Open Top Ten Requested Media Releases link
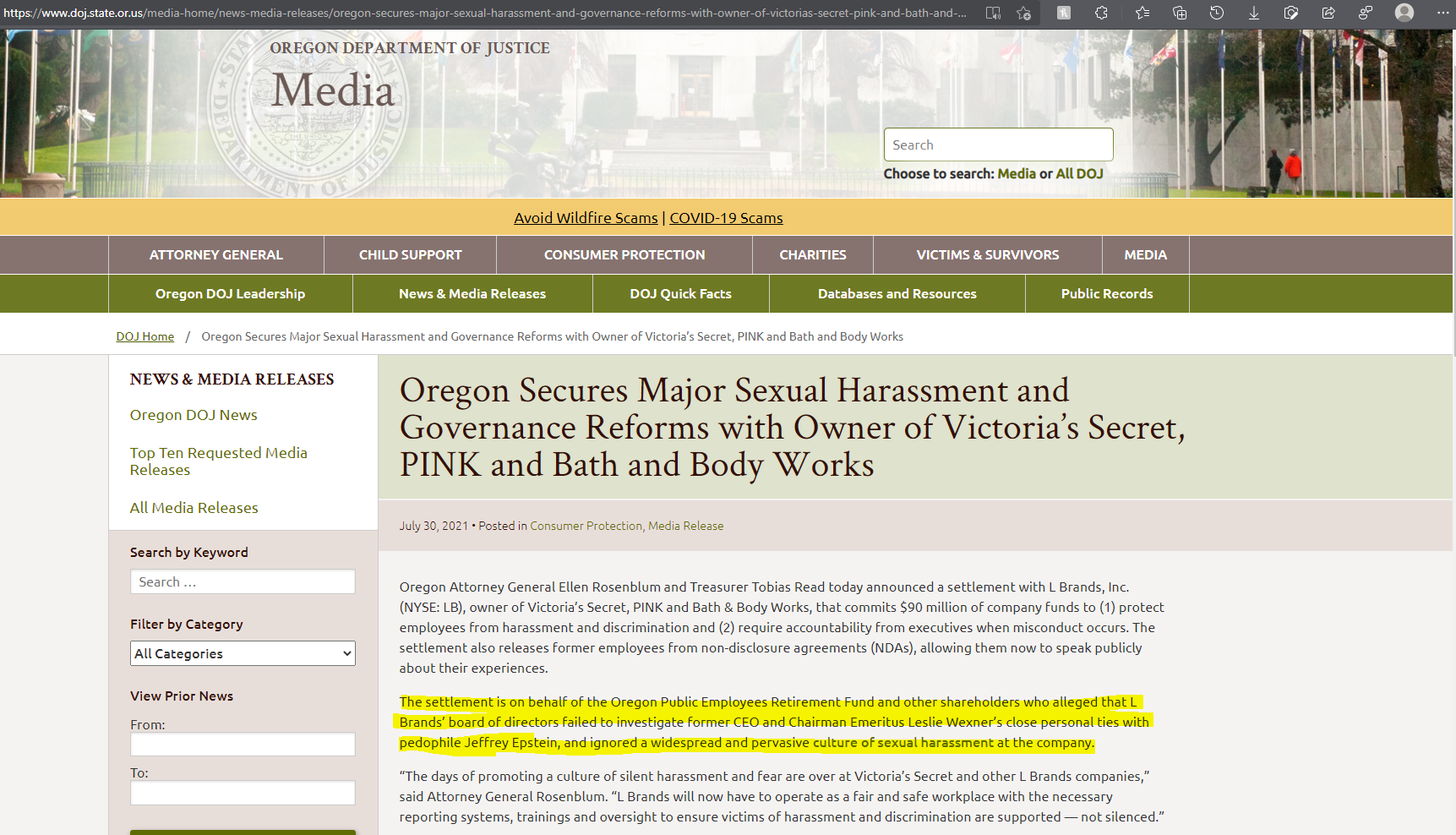Viewport: 1456px width, 835px height. (219, 461)
